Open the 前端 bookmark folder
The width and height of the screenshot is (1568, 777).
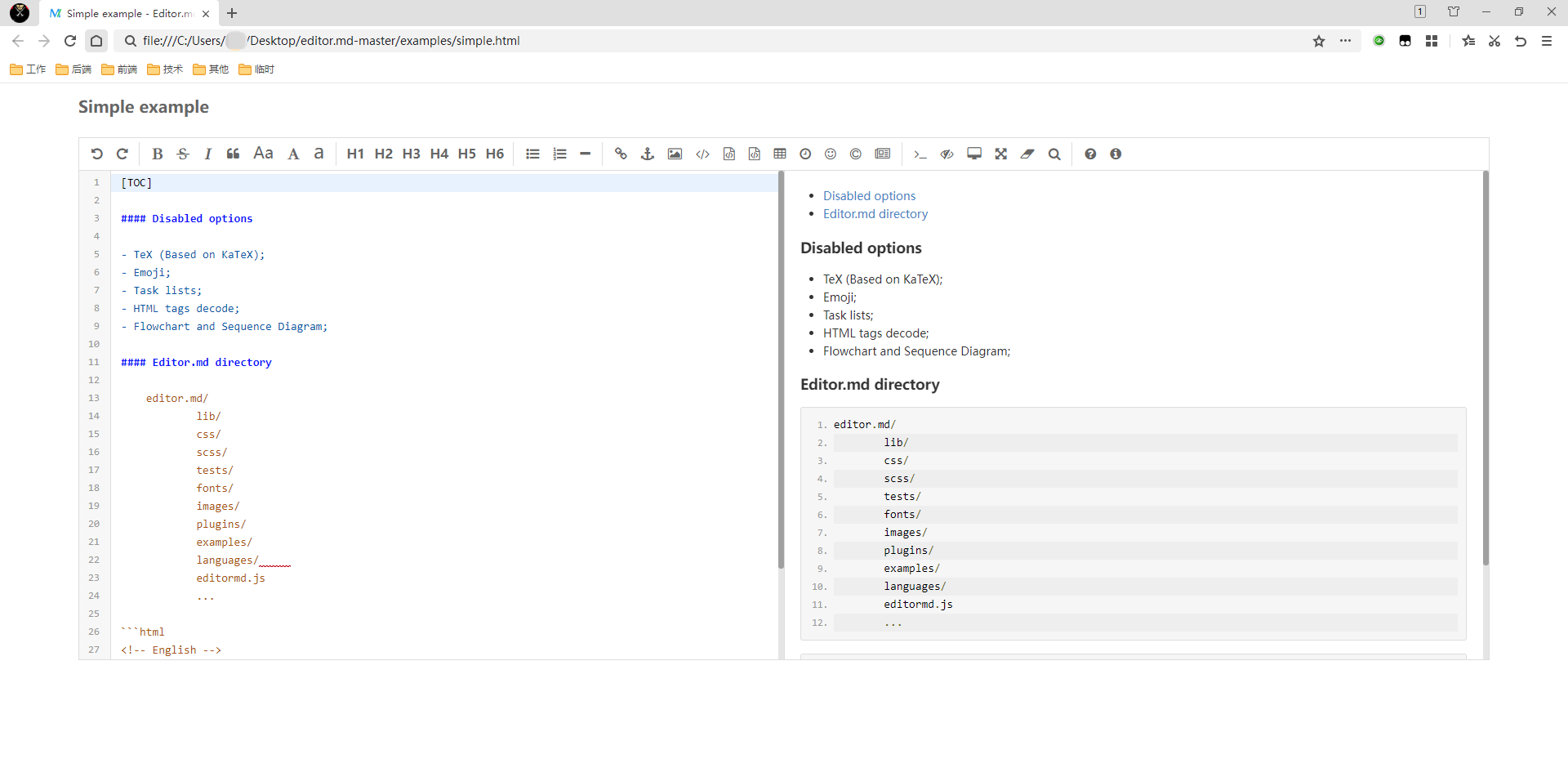119,69
